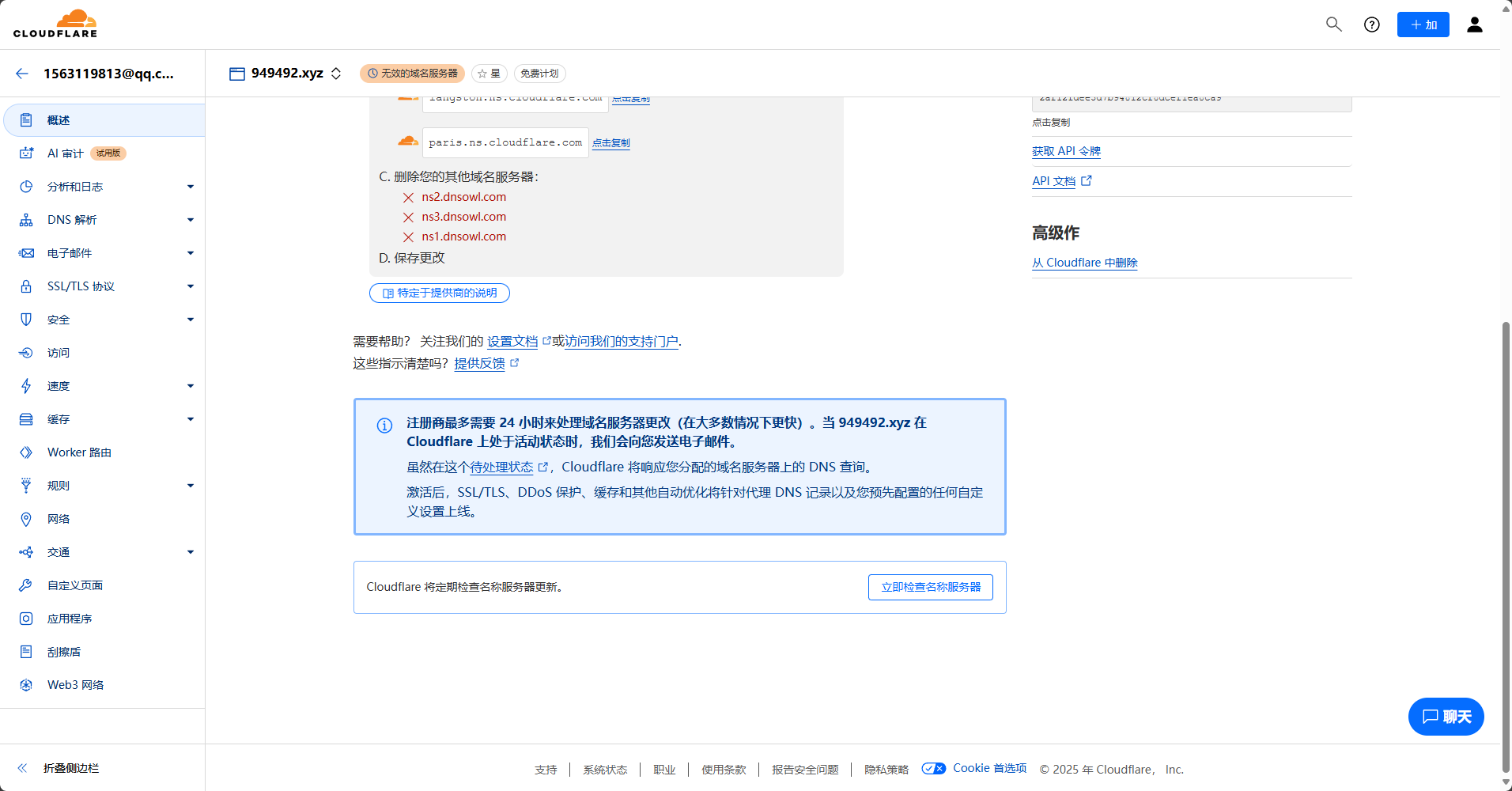
Task: Click the 访问 access icon
Action: click(x=26, y=353)
